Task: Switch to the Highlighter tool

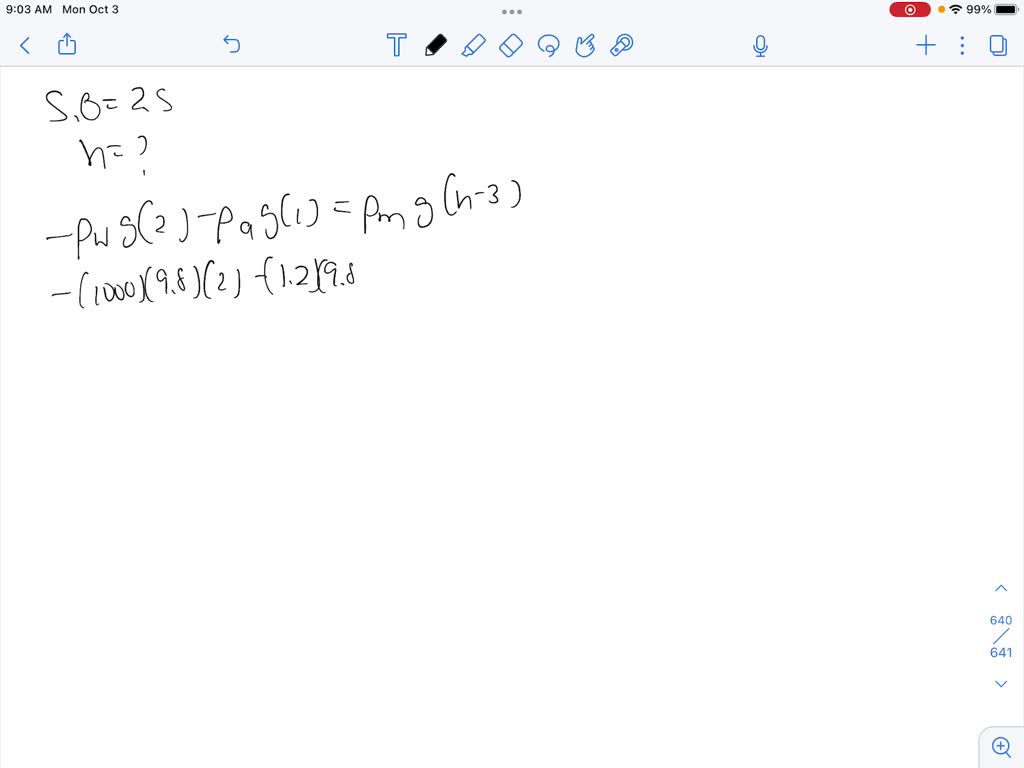Action: (x=474, y=45)
